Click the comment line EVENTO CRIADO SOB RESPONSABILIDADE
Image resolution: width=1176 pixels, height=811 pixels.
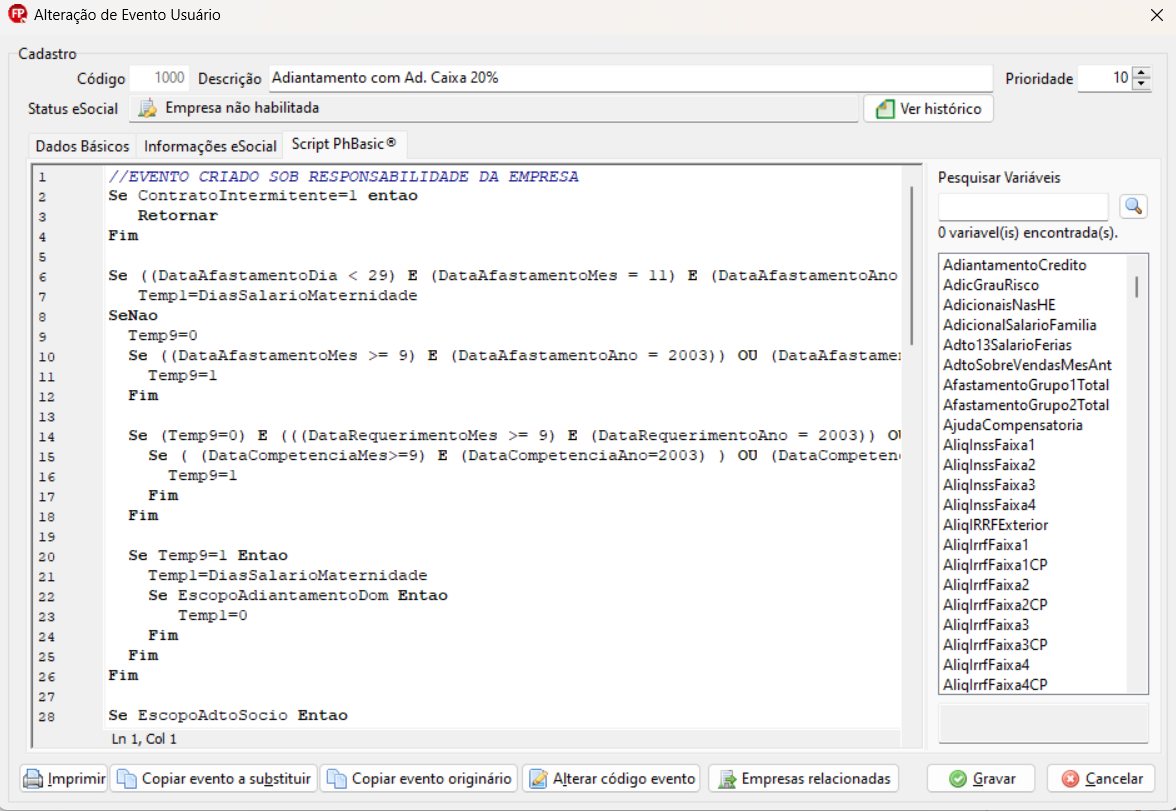pyautogui.click(x=344, y=176)
